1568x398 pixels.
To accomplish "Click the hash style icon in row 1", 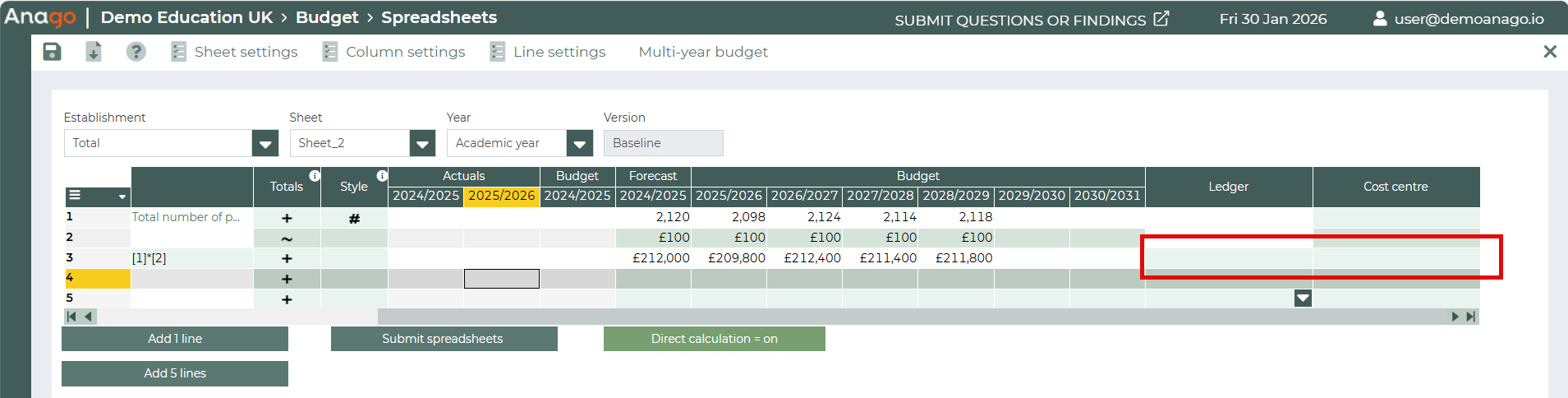I will 354,218.
